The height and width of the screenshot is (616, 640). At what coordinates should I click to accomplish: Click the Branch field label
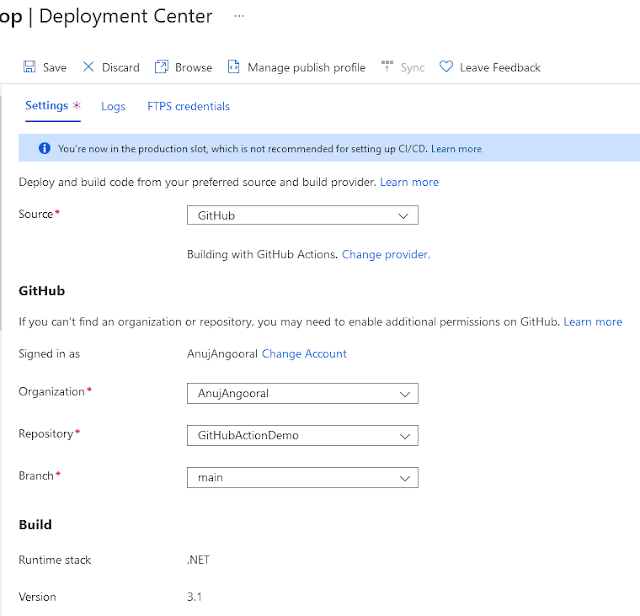(36, 476)
